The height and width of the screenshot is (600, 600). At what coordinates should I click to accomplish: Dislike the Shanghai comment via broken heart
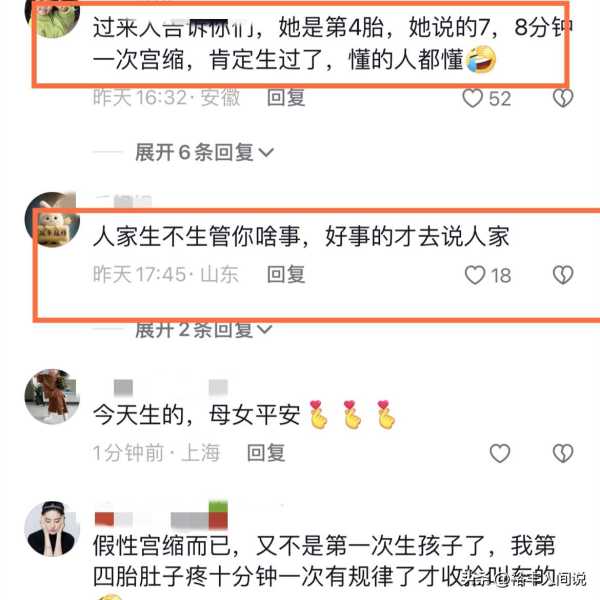[x=563, y=453]
